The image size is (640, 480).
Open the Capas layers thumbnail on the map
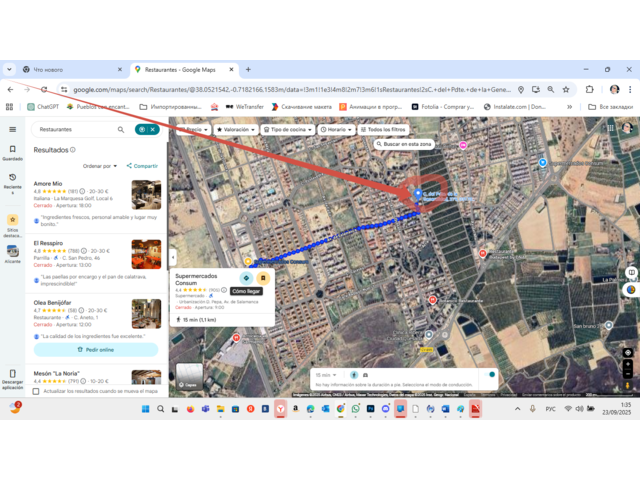189,377
